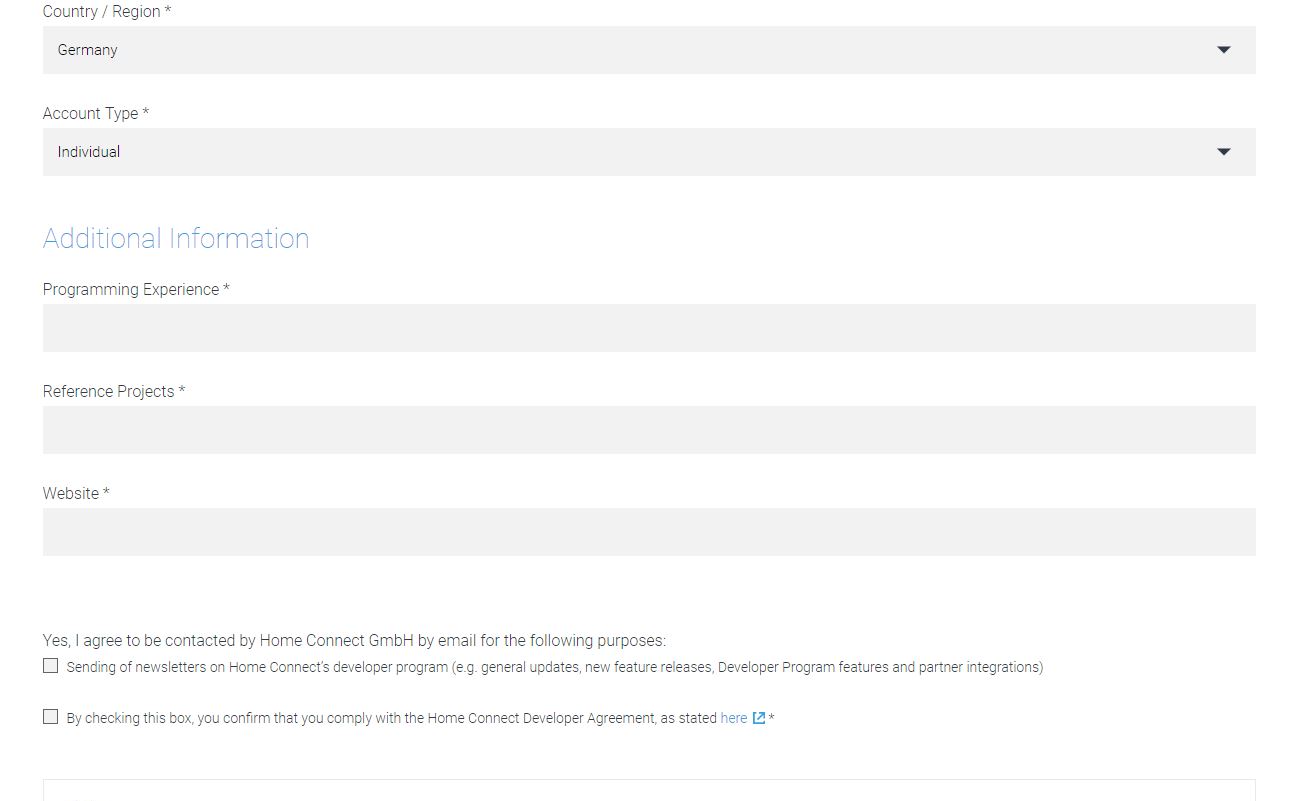Open the external link icon beside here
This screenshot has height=801, width=1302.
pyautogui.click(x=759, y=718)
